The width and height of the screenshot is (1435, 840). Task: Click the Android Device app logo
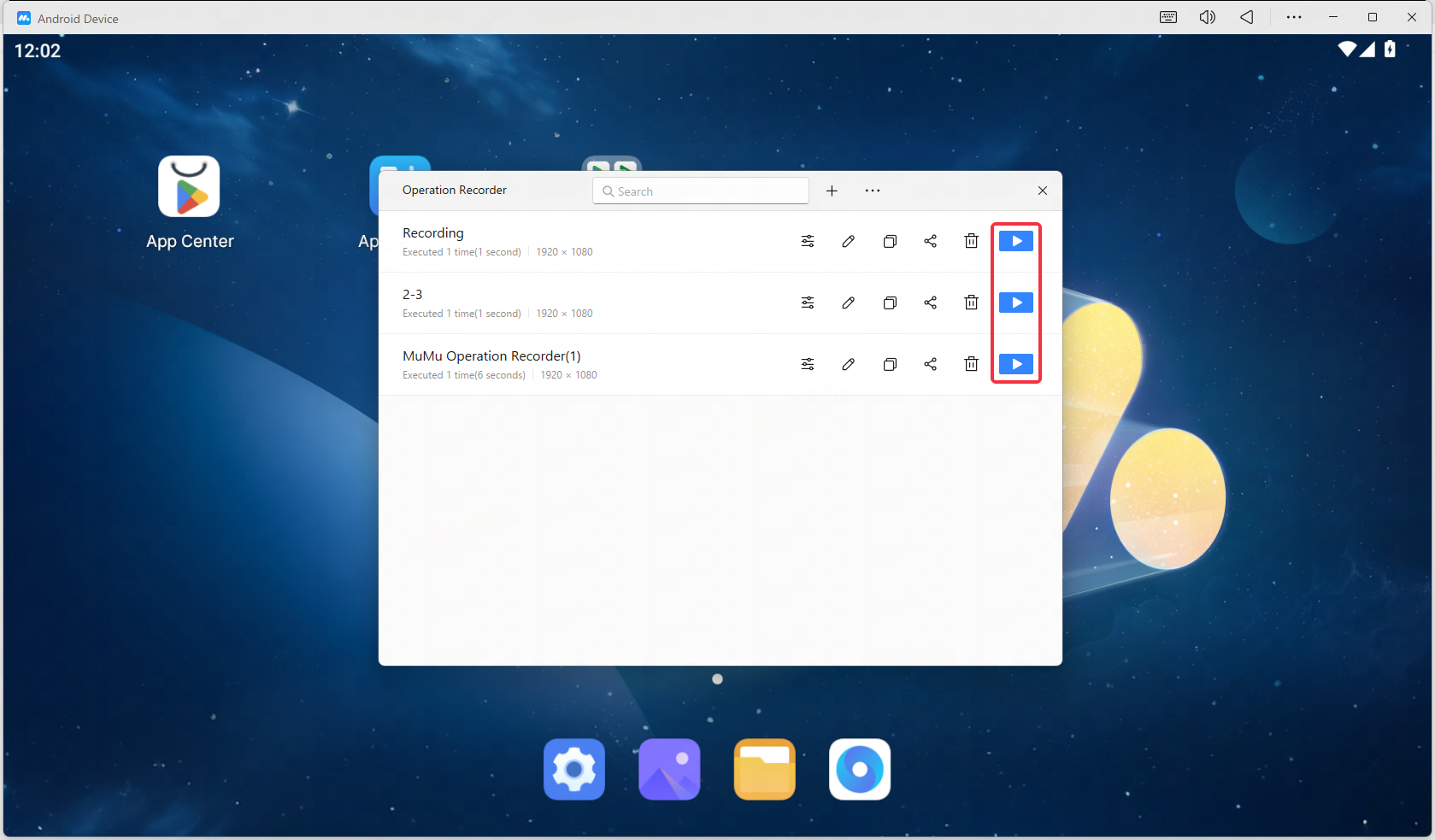(24, 18)
